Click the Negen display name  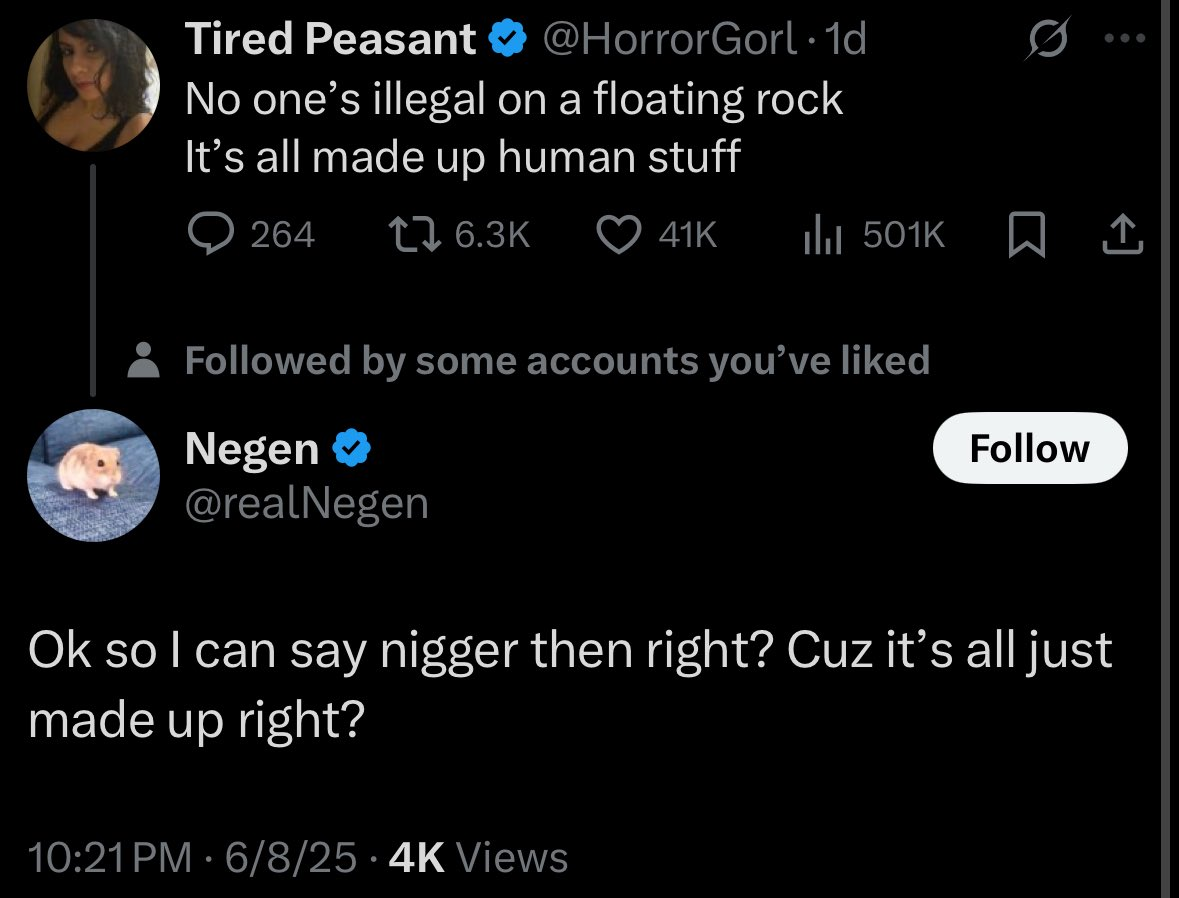252,449
